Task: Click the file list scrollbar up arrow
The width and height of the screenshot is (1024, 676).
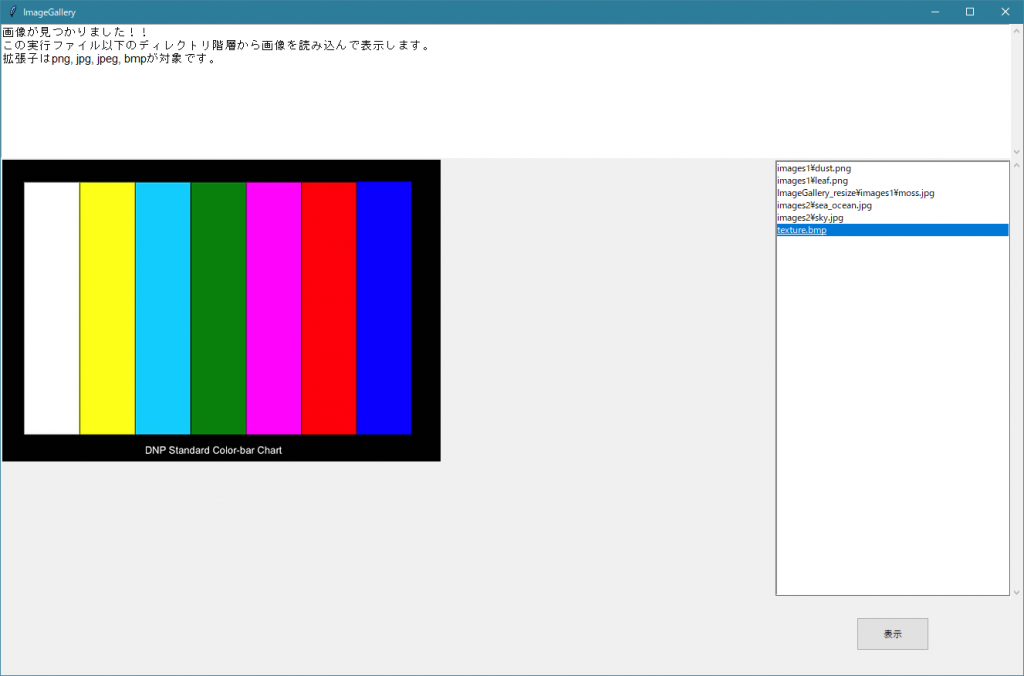Action: 1016,166
